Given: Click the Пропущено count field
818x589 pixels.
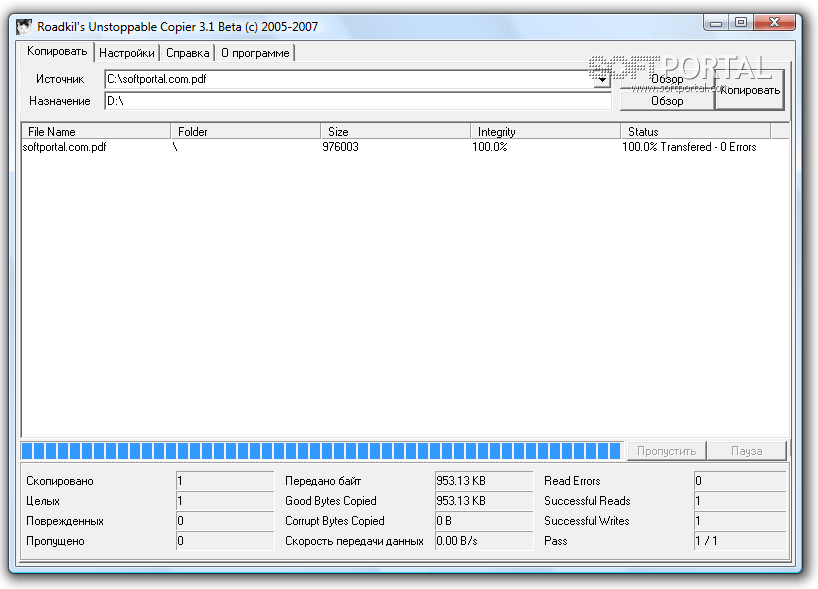Looking at the screenshot, I should pyautogui.click(x=225, y=541).
